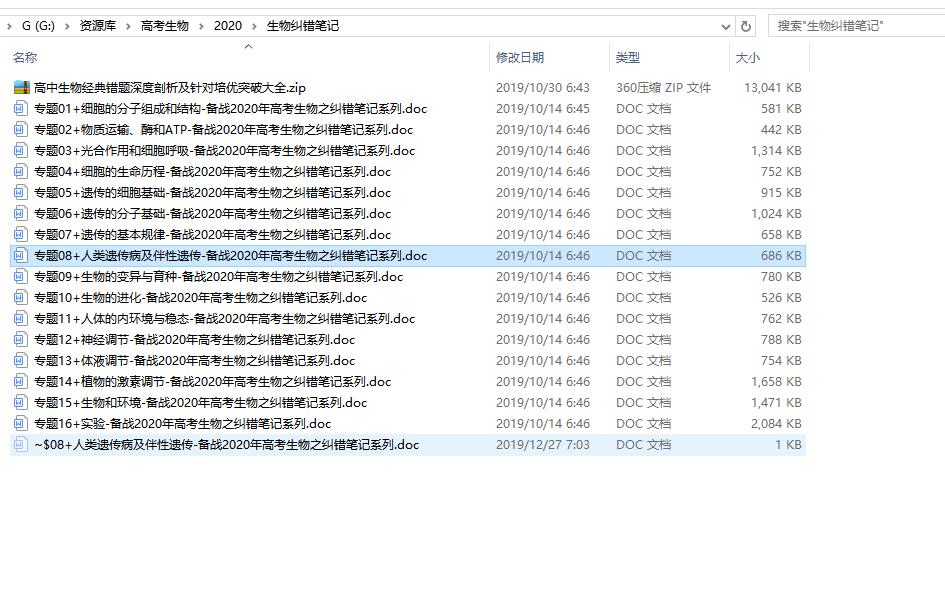Expand the chevron after G (G:) in the path

click(67, 26)
